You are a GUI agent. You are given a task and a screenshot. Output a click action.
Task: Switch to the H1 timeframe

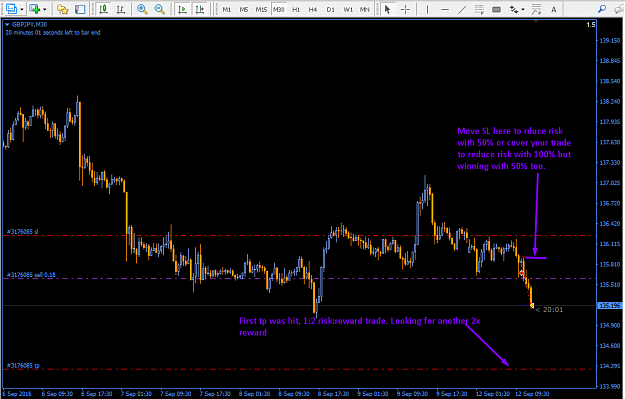[x=296, y=9]
